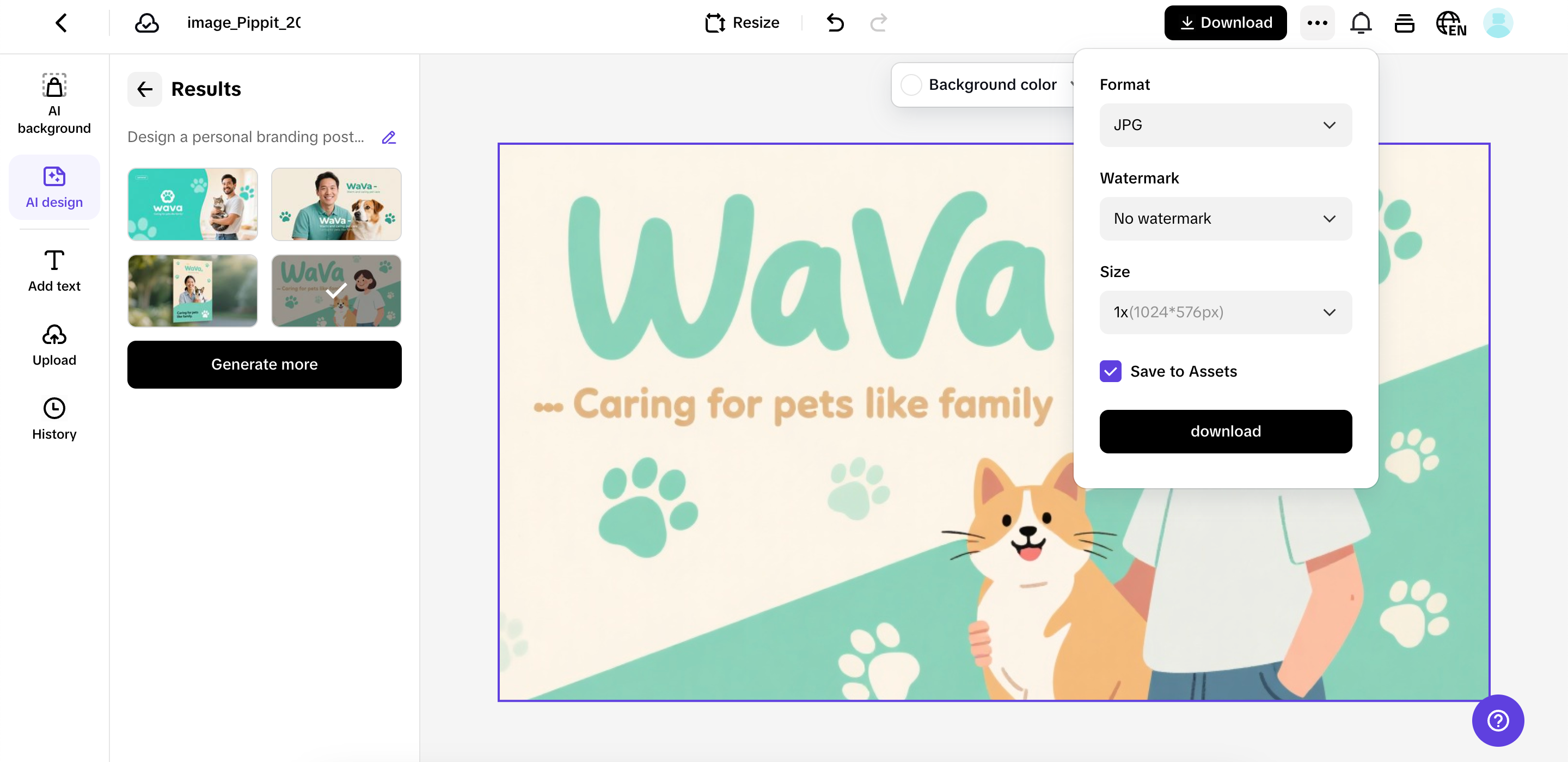1568x762 pixels.
Task: Open the notifications bell
Action: pyautogui.click(x=1361, y=23)
